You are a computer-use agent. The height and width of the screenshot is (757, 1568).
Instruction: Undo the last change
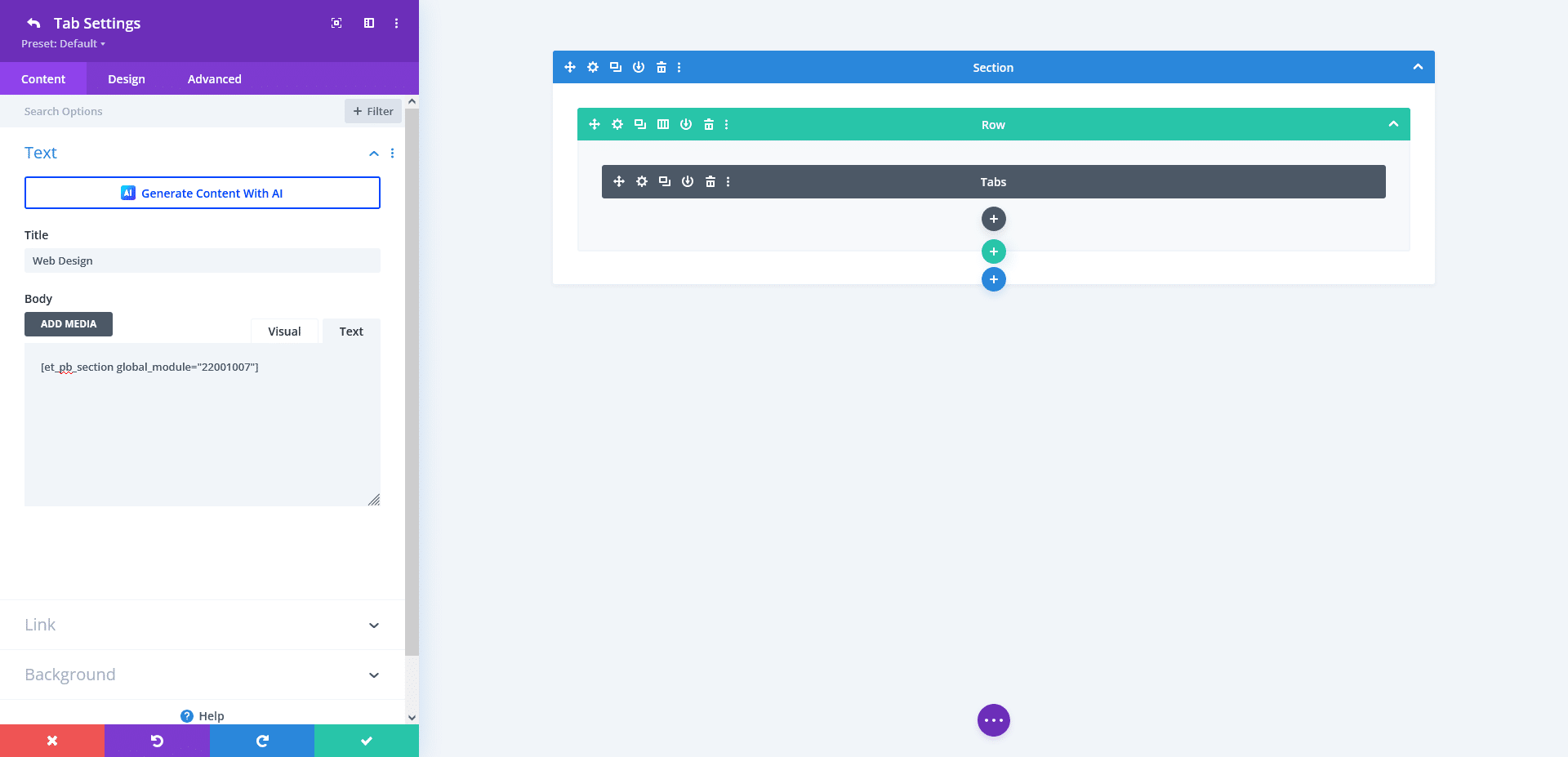[157, 740]
